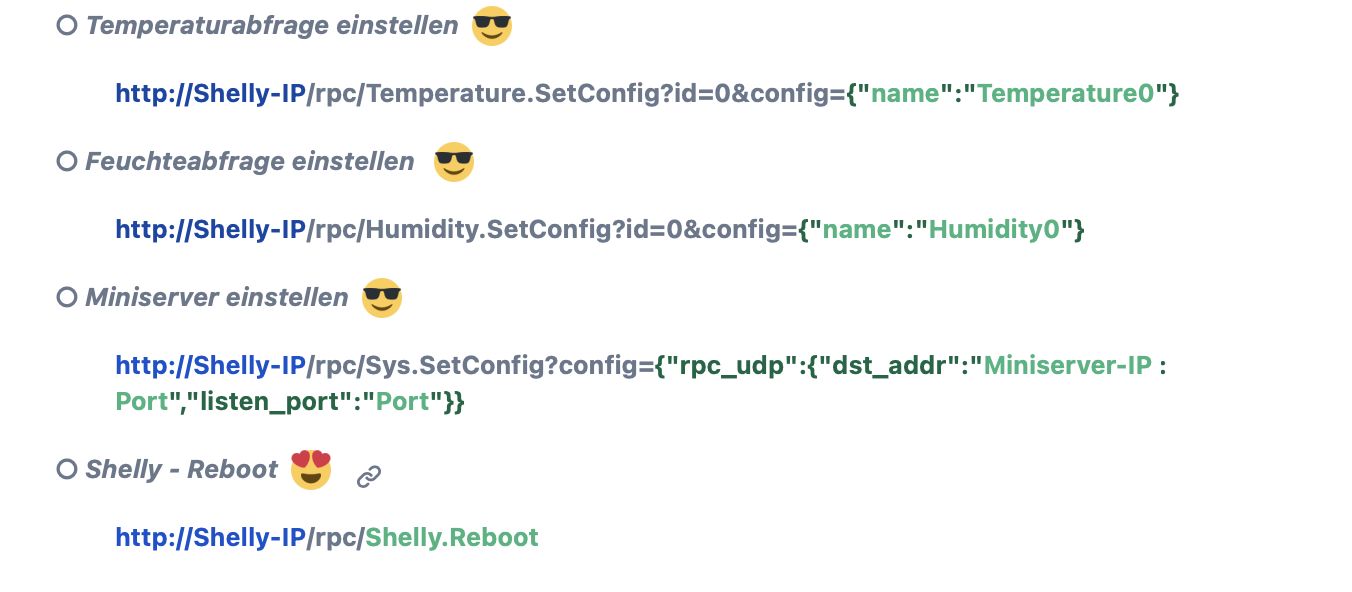This screenshot has height=592, width=1352.
Task: Open http://Shelly-IP in the Shelly.Reboot URL
Action: point(210,538)
